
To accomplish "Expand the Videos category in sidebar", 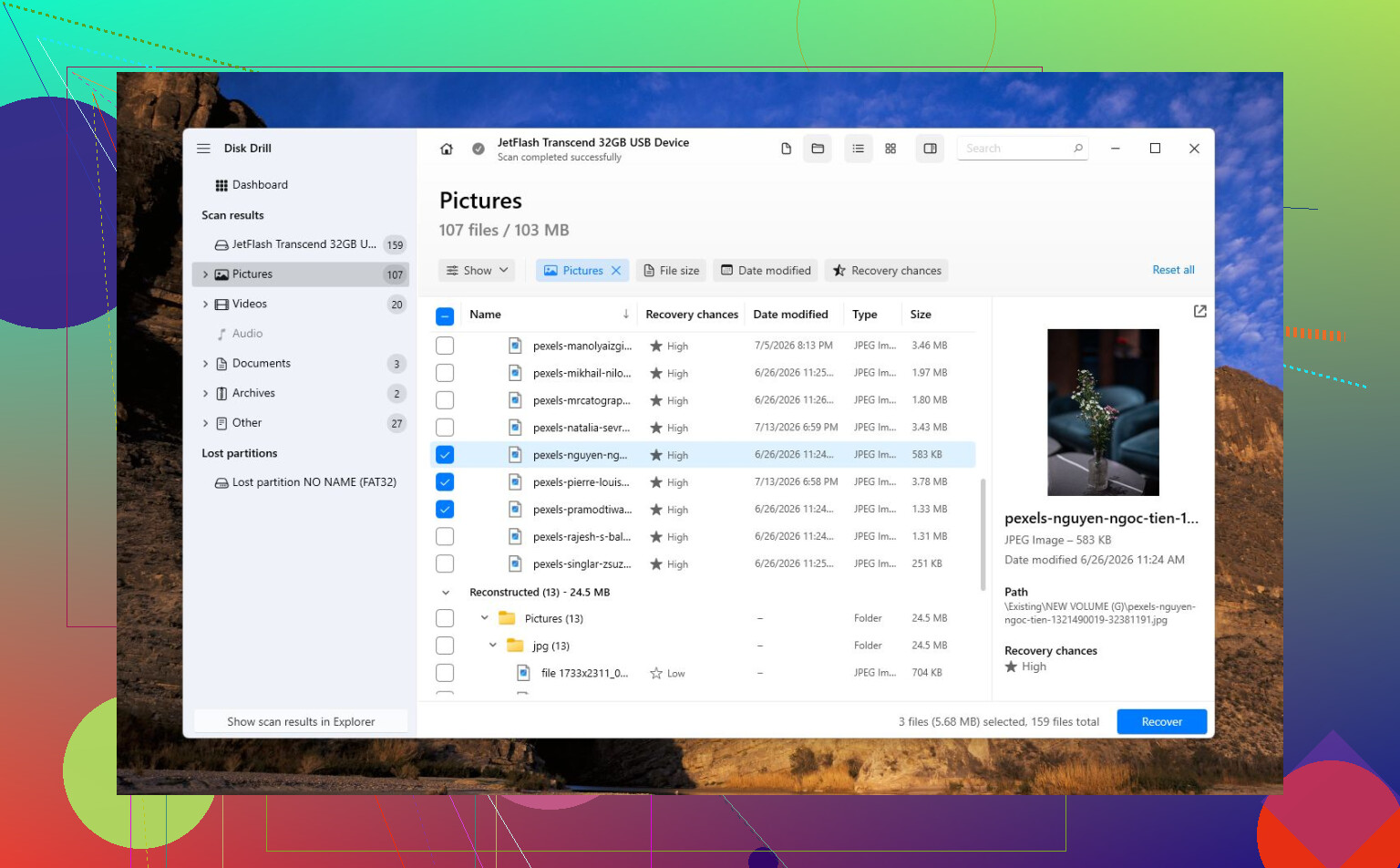I will click(x=205, y=305).
